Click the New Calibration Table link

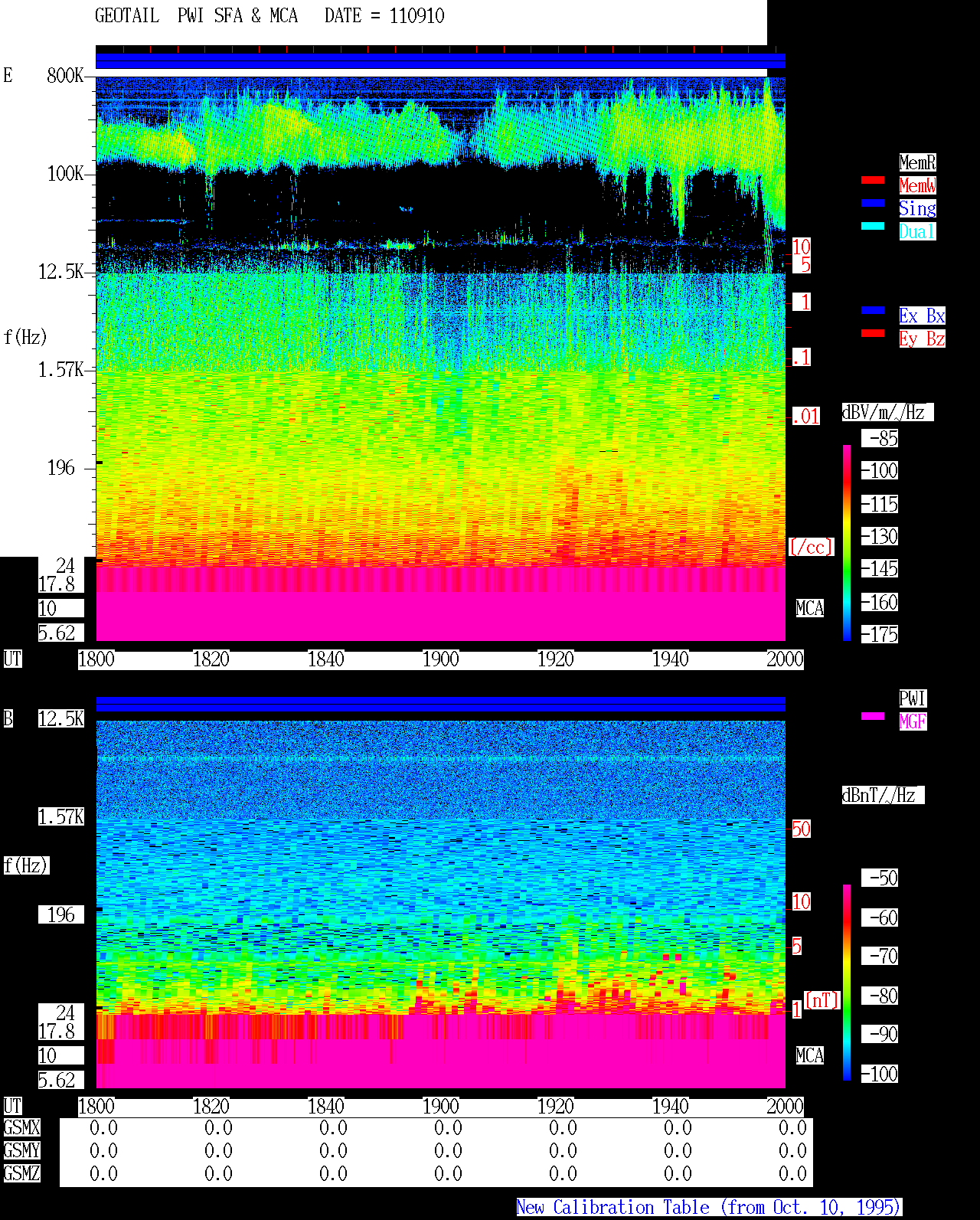tap(709, 1207)
